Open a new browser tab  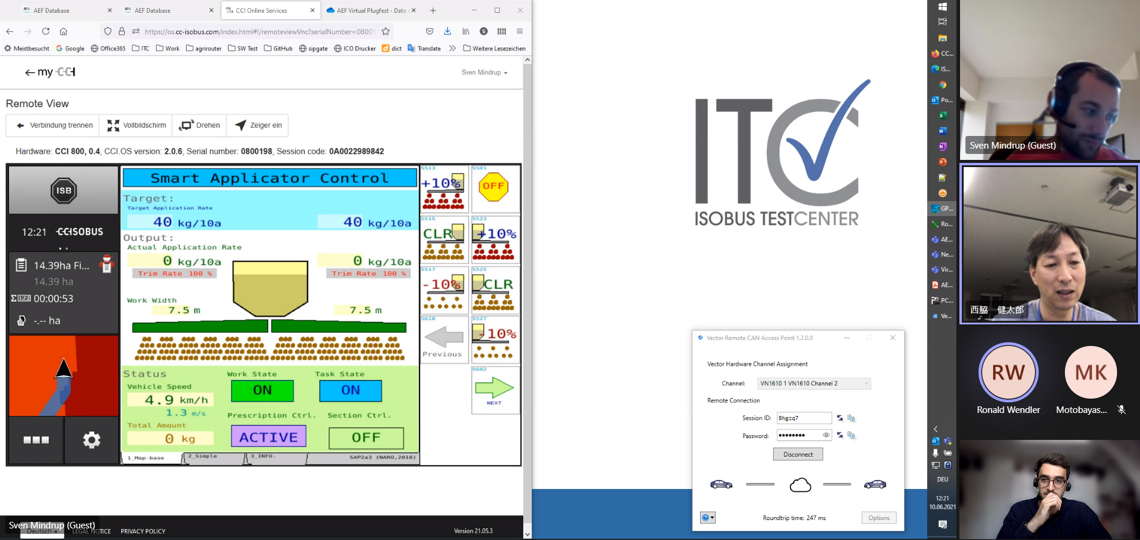[433, 10]
